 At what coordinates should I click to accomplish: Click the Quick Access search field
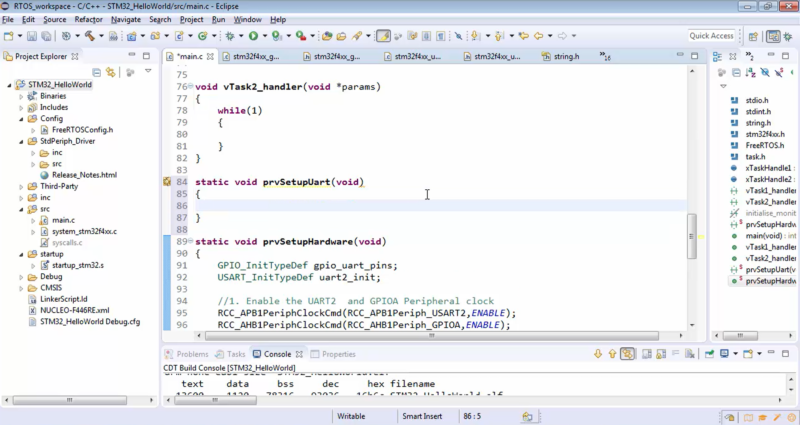pyautogui.click(x=711, y=36)
